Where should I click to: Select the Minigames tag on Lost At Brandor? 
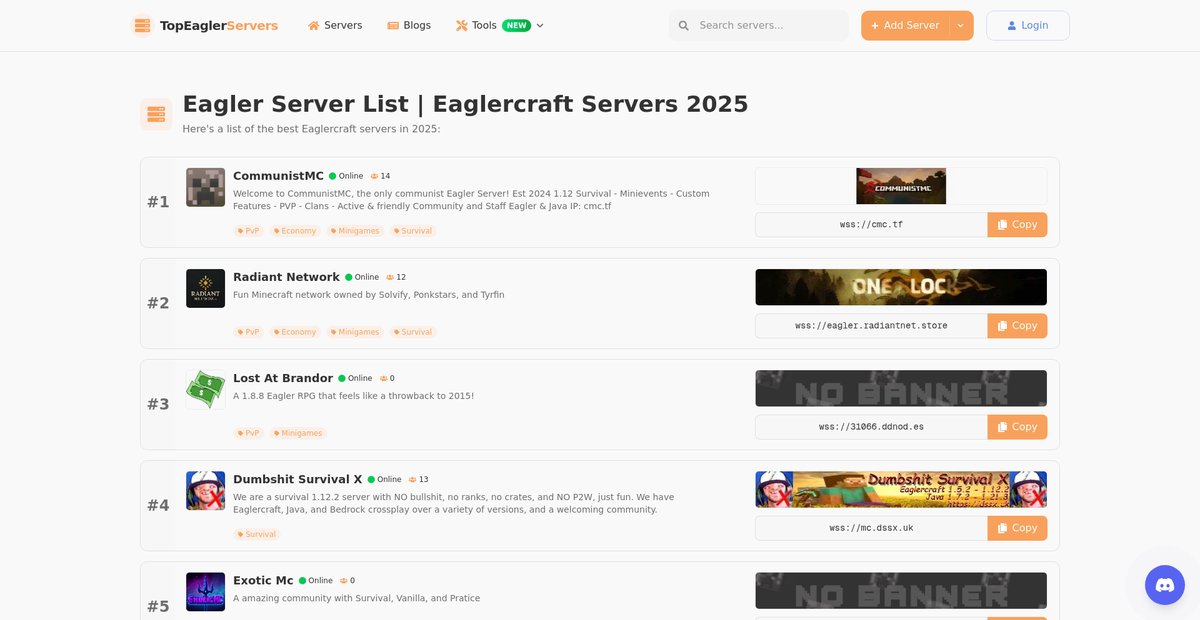[298, 433]
